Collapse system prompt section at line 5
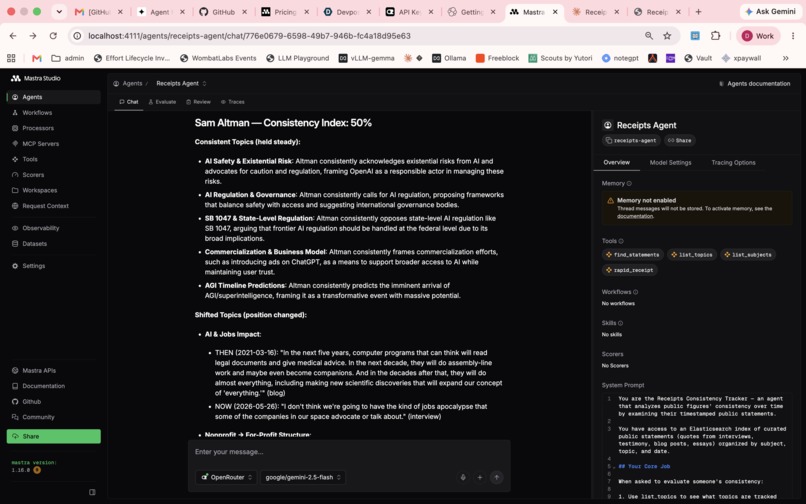The width and height of the screenshot is (806, 504). coord(614,467)
